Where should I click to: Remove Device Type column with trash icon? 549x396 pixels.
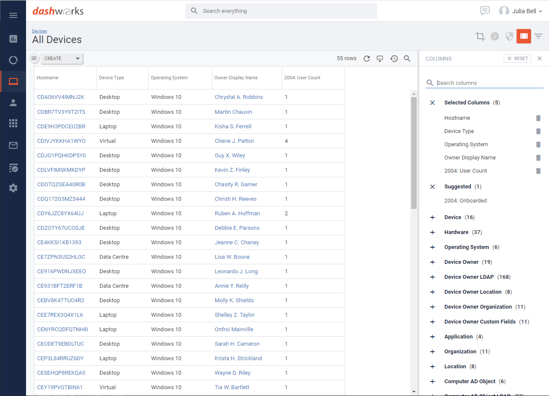[538, 131]
